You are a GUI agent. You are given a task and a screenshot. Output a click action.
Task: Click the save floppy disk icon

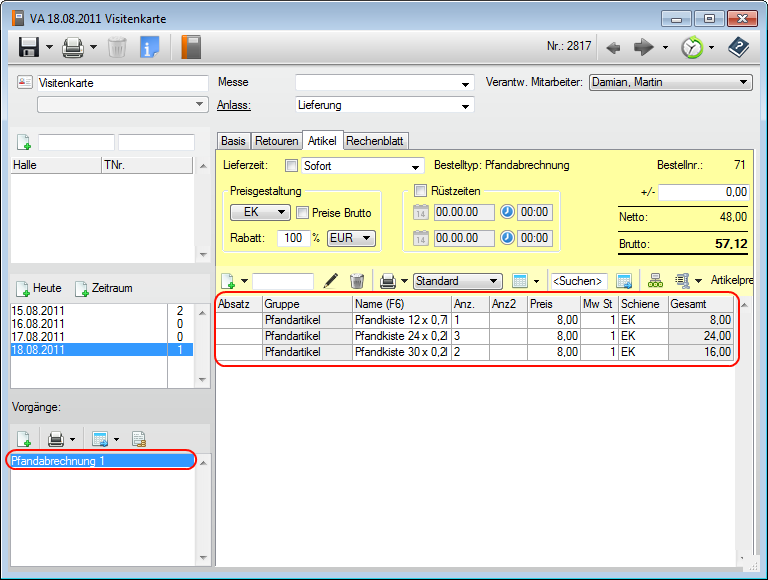tap(28, 46)
